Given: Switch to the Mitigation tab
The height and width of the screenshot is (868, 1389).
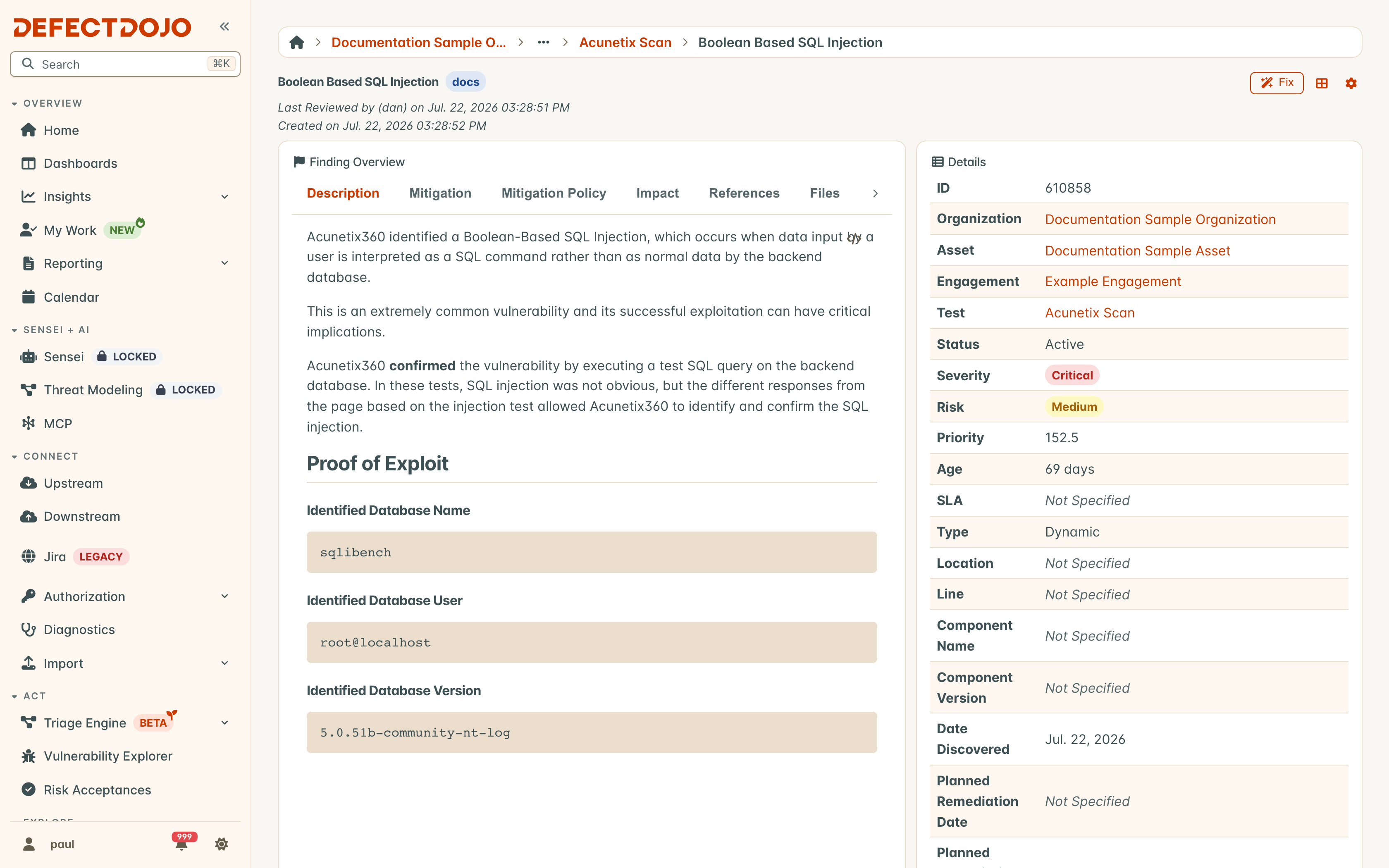Looking at the screenshot, I should click(440, 193).
